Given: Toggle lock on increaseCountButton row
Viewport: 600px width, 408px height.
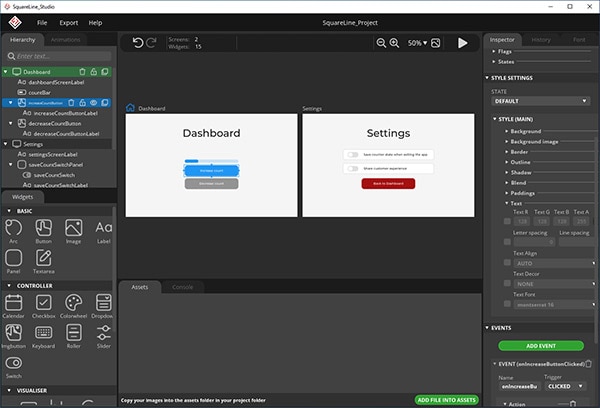Looking at the screenshot, I should pyautogui.click(x=82, y=103).
